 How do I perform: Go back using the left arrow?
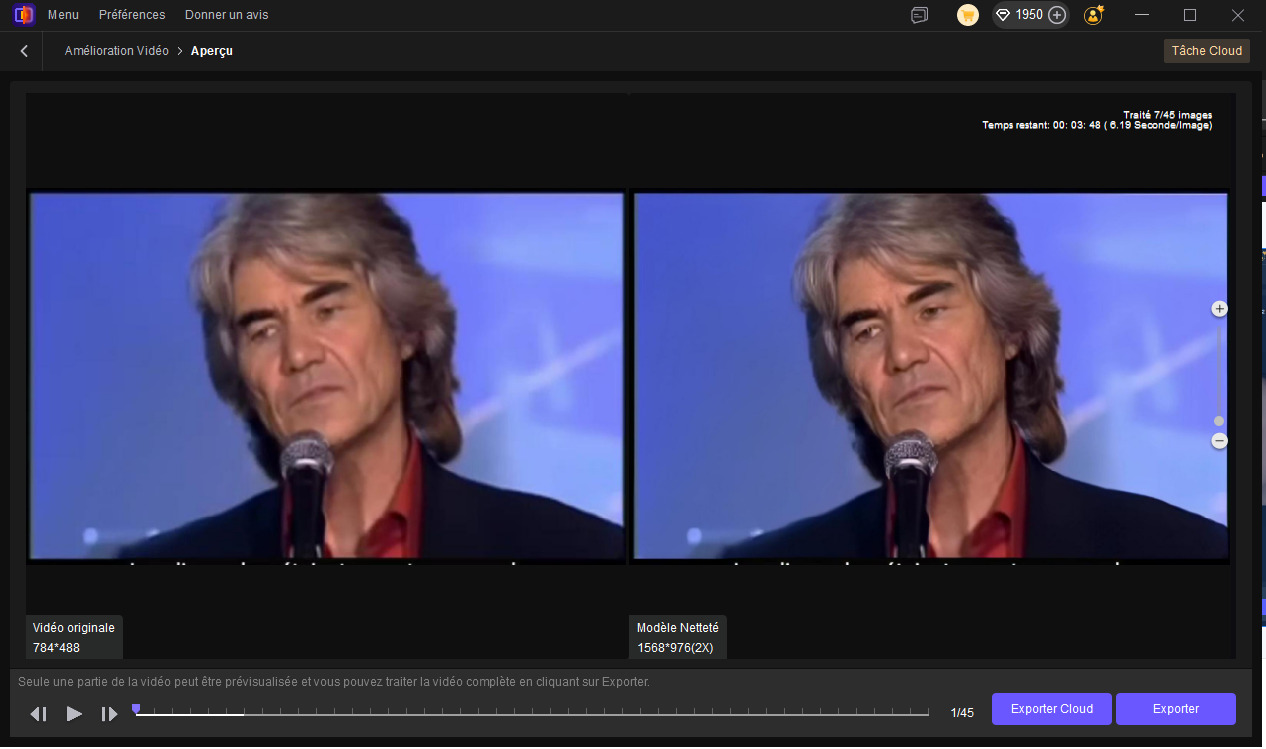[x=24, y=51]
